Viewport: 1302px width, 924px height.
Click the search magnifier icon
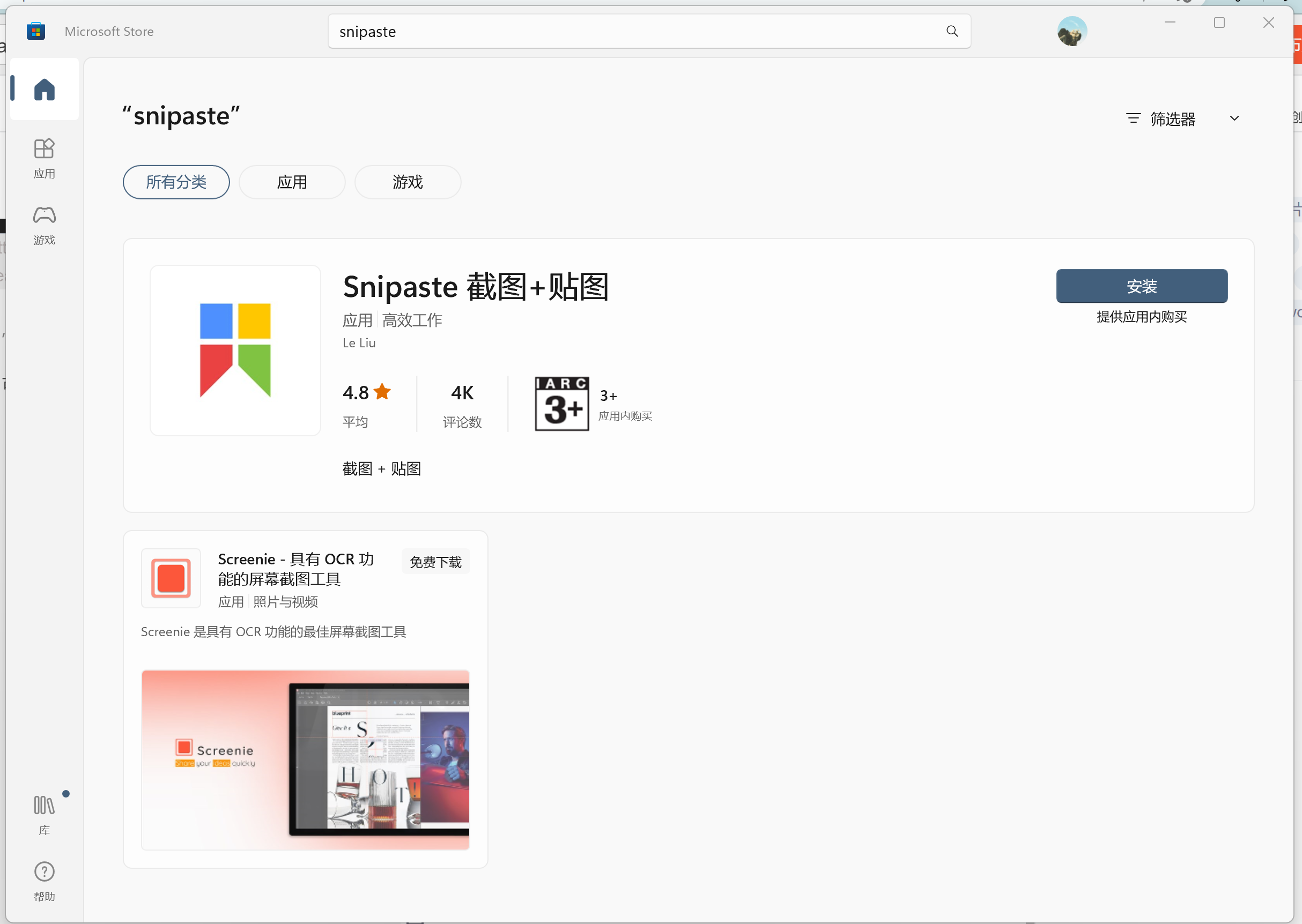[x=952, y=31]
